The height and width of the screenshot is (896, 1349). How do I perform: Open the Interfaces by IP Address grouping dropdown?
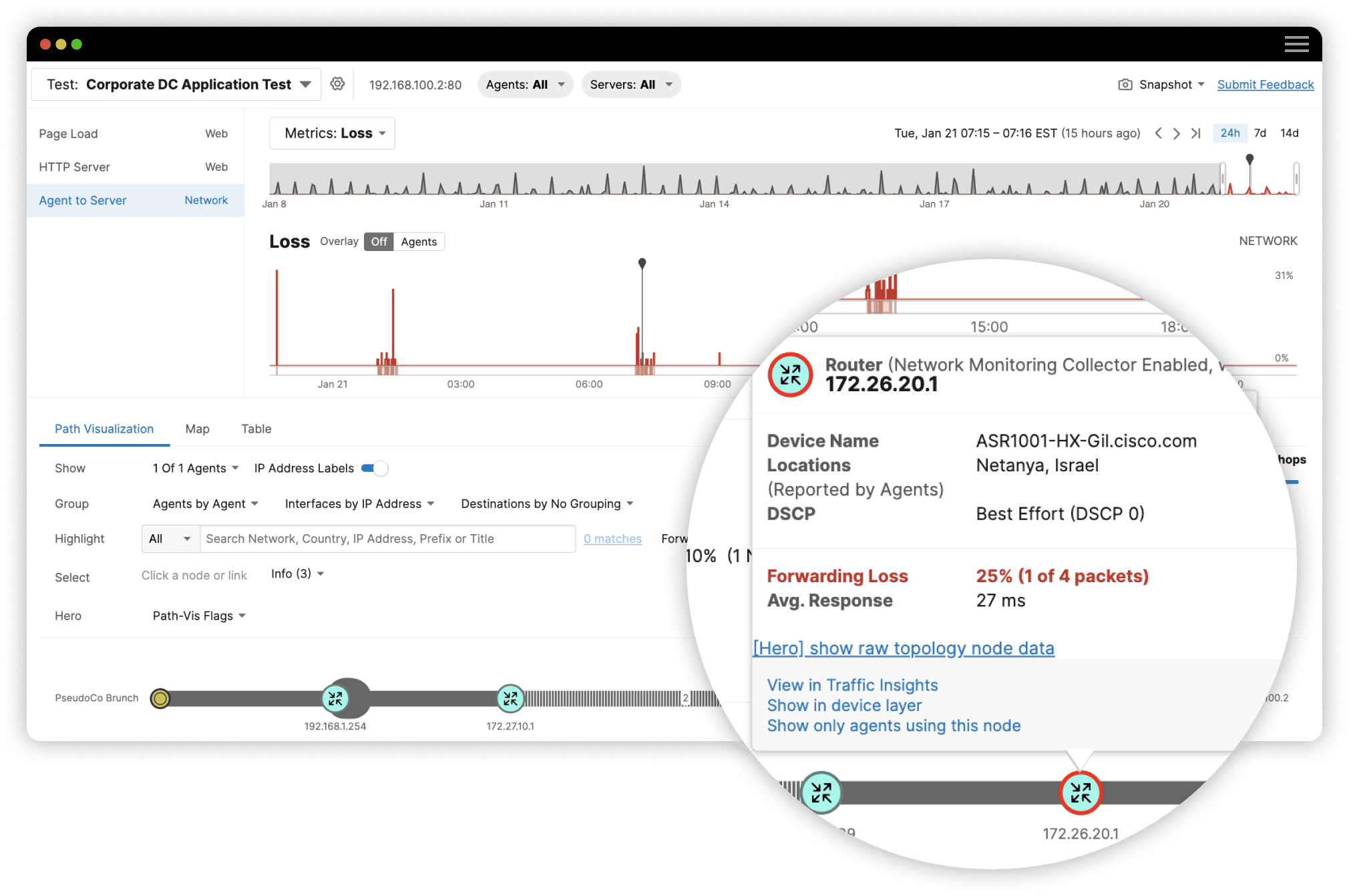(x=359, y=503)
